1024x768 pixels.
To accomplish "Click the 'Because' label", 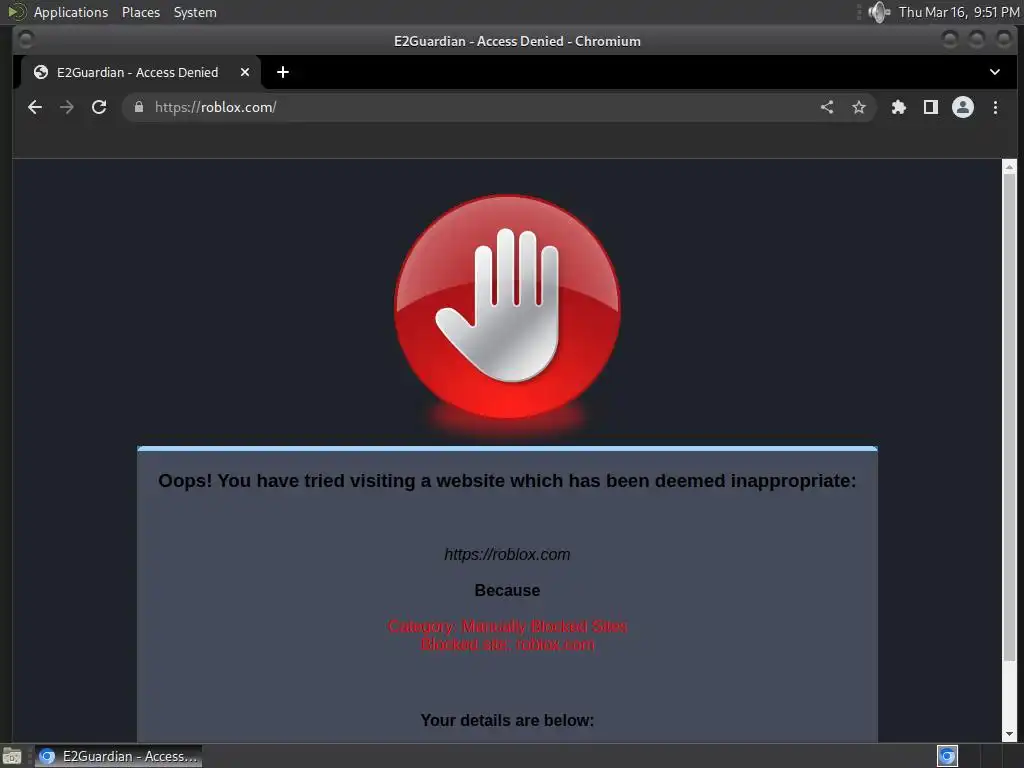I will (x=507, y=590).
